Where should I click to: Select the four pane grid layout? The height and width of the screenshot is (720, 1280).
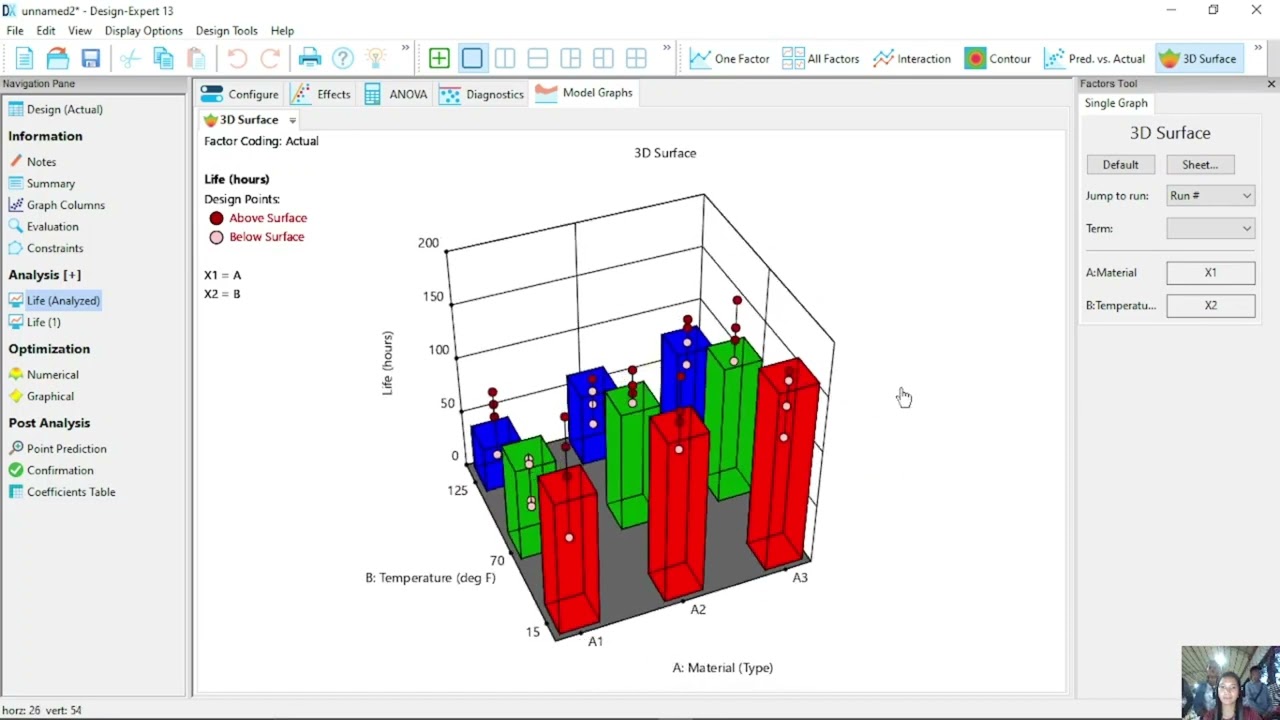(636, 58)
